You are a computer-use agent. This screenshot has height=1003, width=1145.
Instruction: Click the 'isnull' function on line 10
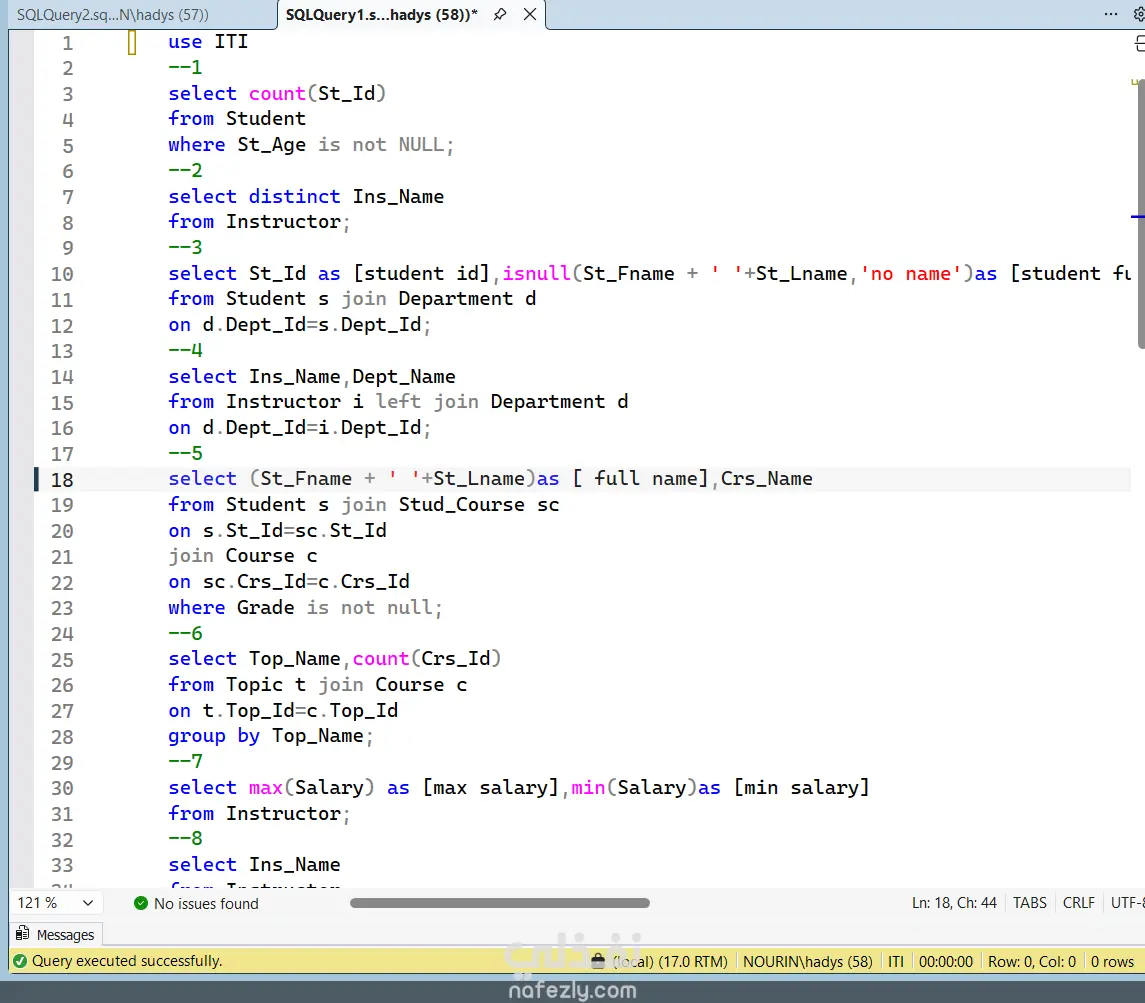(536, 273)
